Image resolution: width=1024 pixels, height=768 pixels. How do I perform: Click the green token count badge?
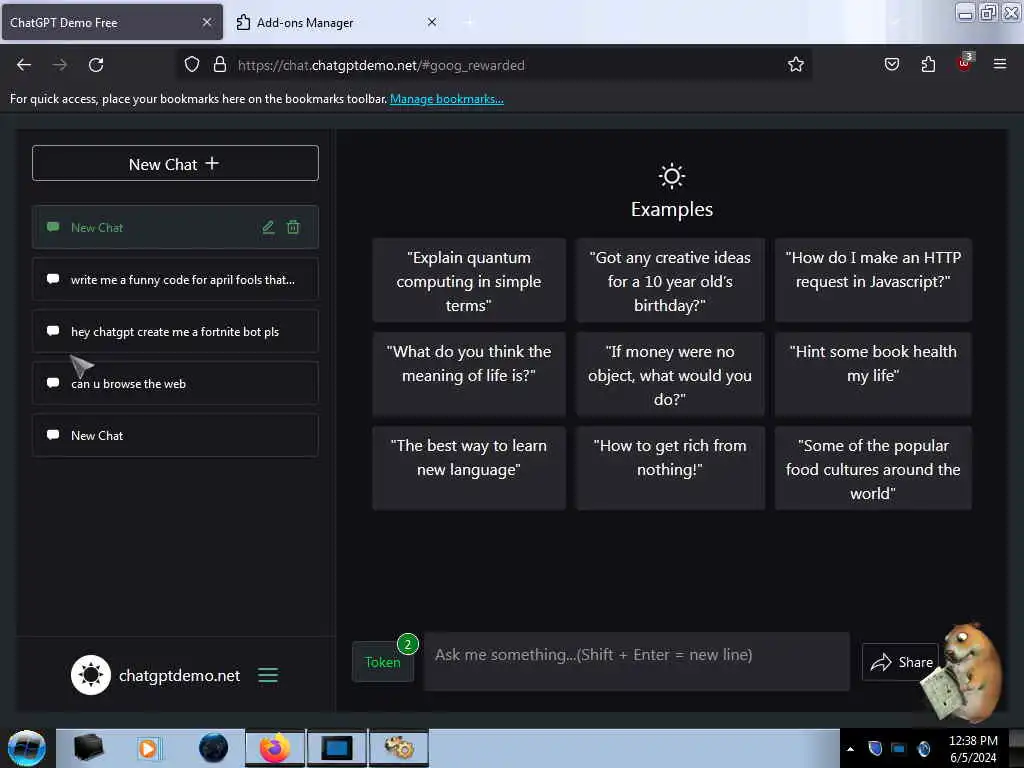(408, 644)
